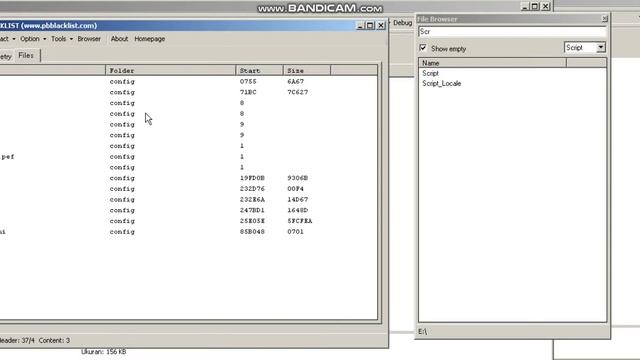Click the Ukuran: 156 KB label
The height and width of the screenshot is (360, 640).
click(104, 351)
